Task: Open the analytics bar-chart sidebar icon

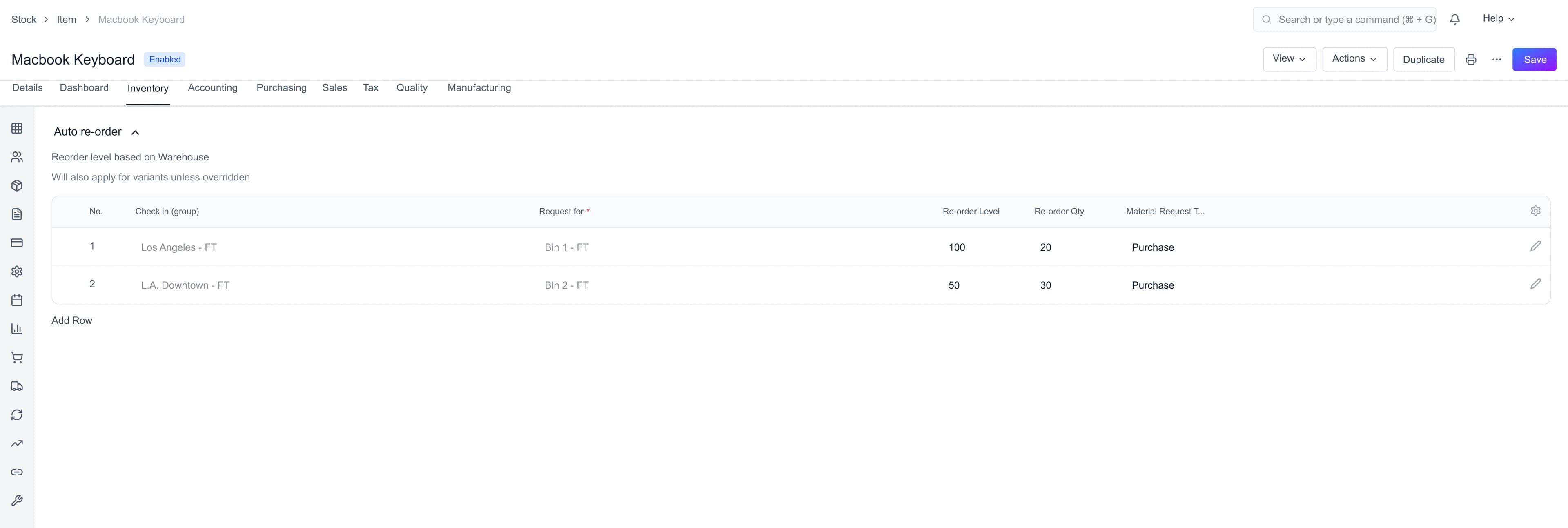Action: pos(17,328)
